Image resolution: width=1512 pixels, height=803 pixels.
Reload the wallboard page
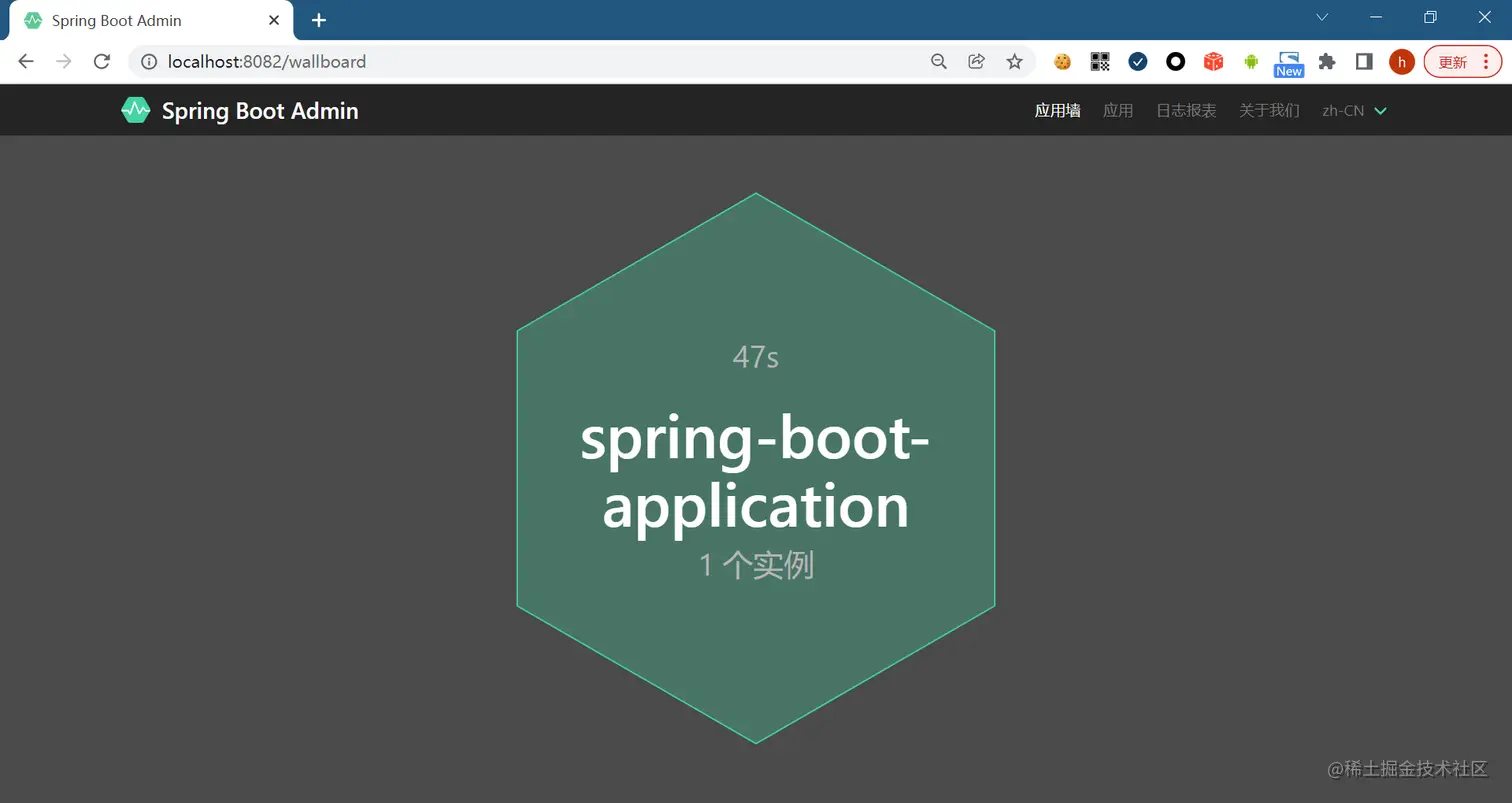click(x=101, y=61)
